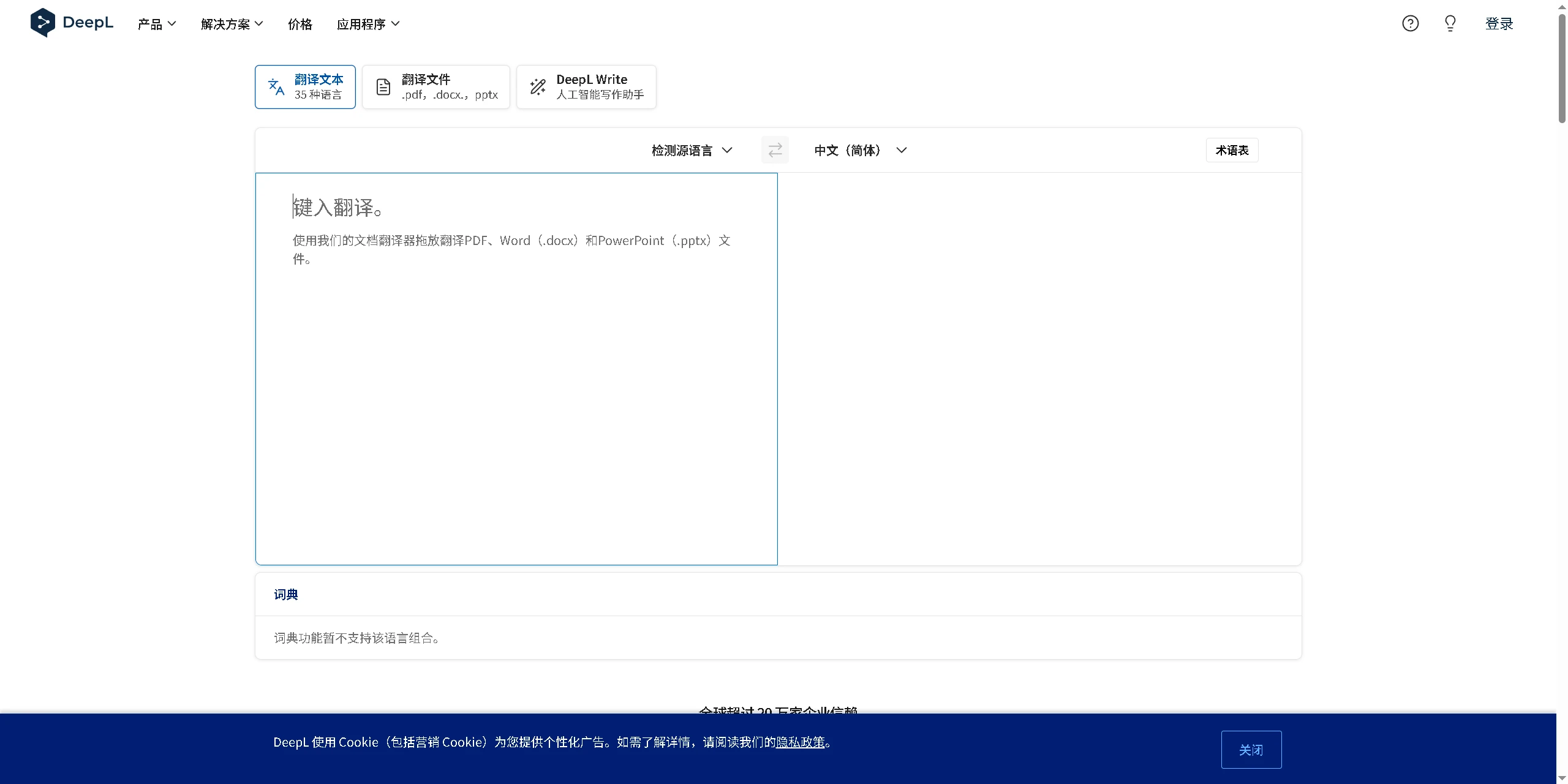
Task: Click the translate text language icon
Action: 276,87
